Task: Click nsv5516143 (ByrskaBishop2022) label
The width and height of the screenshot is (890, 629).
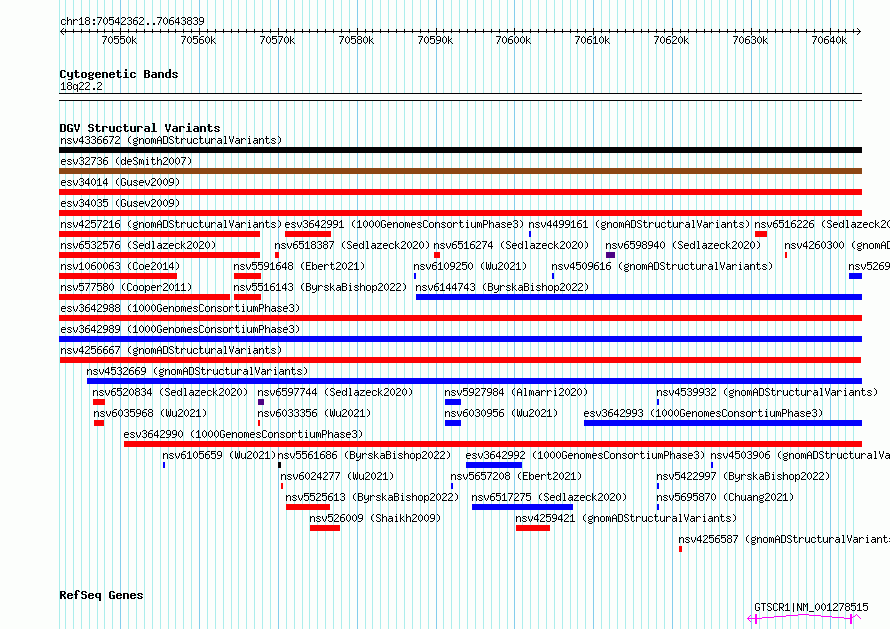Action: (x=320, y=287)
